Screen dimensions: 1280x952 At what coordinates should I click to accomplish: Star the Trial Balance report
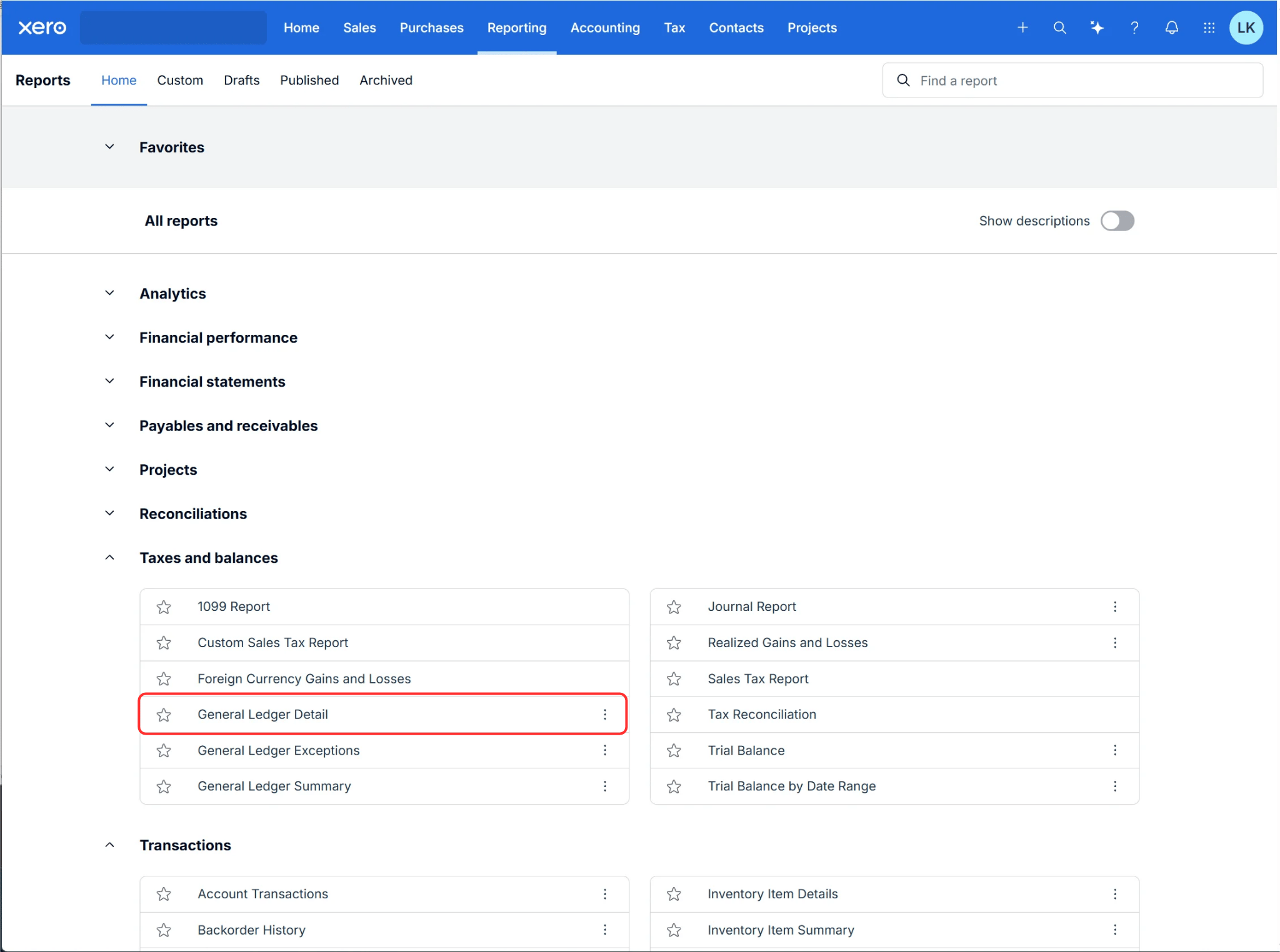tap(674, 751)
